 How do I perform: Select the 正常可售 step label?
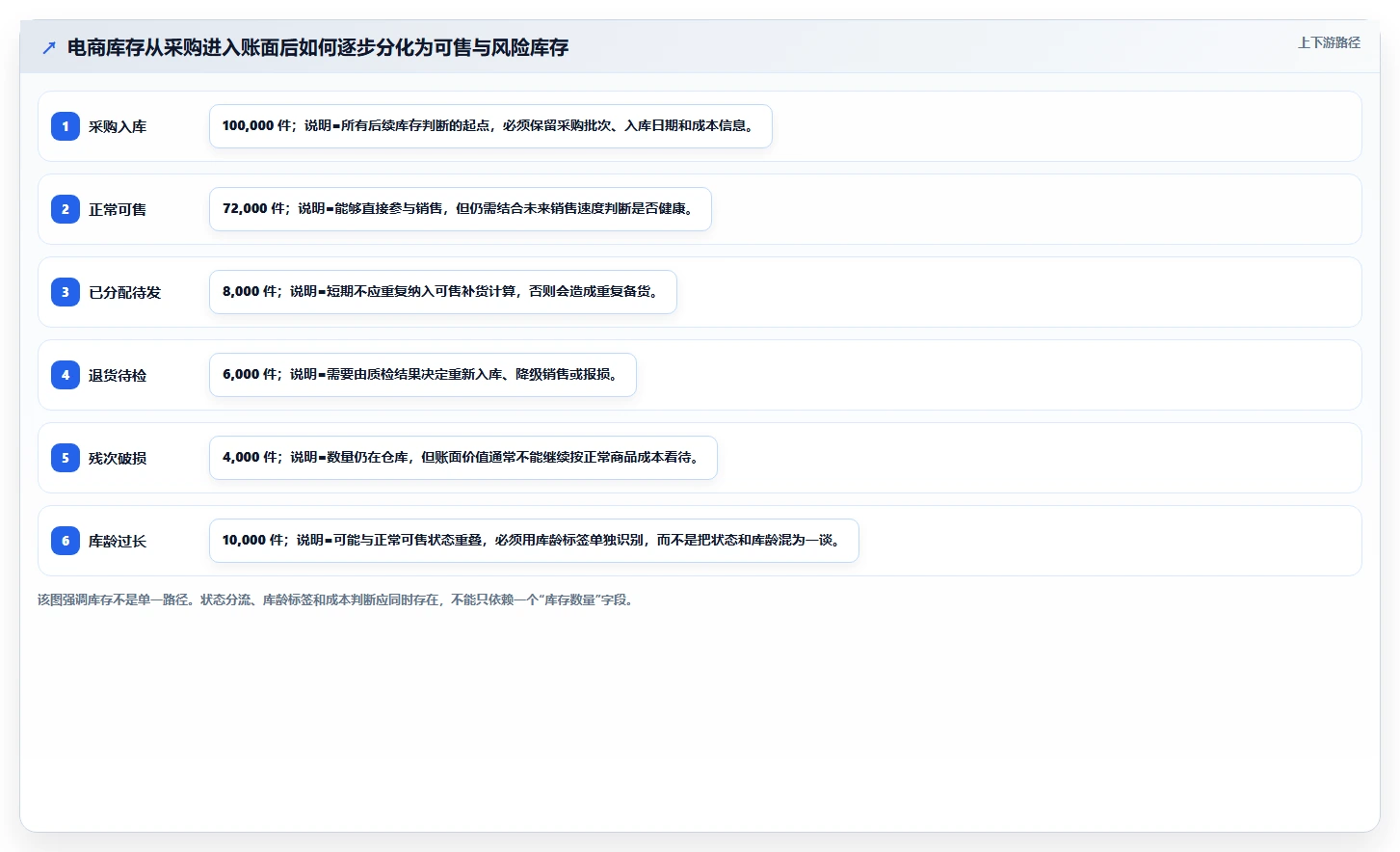point(118,209)
